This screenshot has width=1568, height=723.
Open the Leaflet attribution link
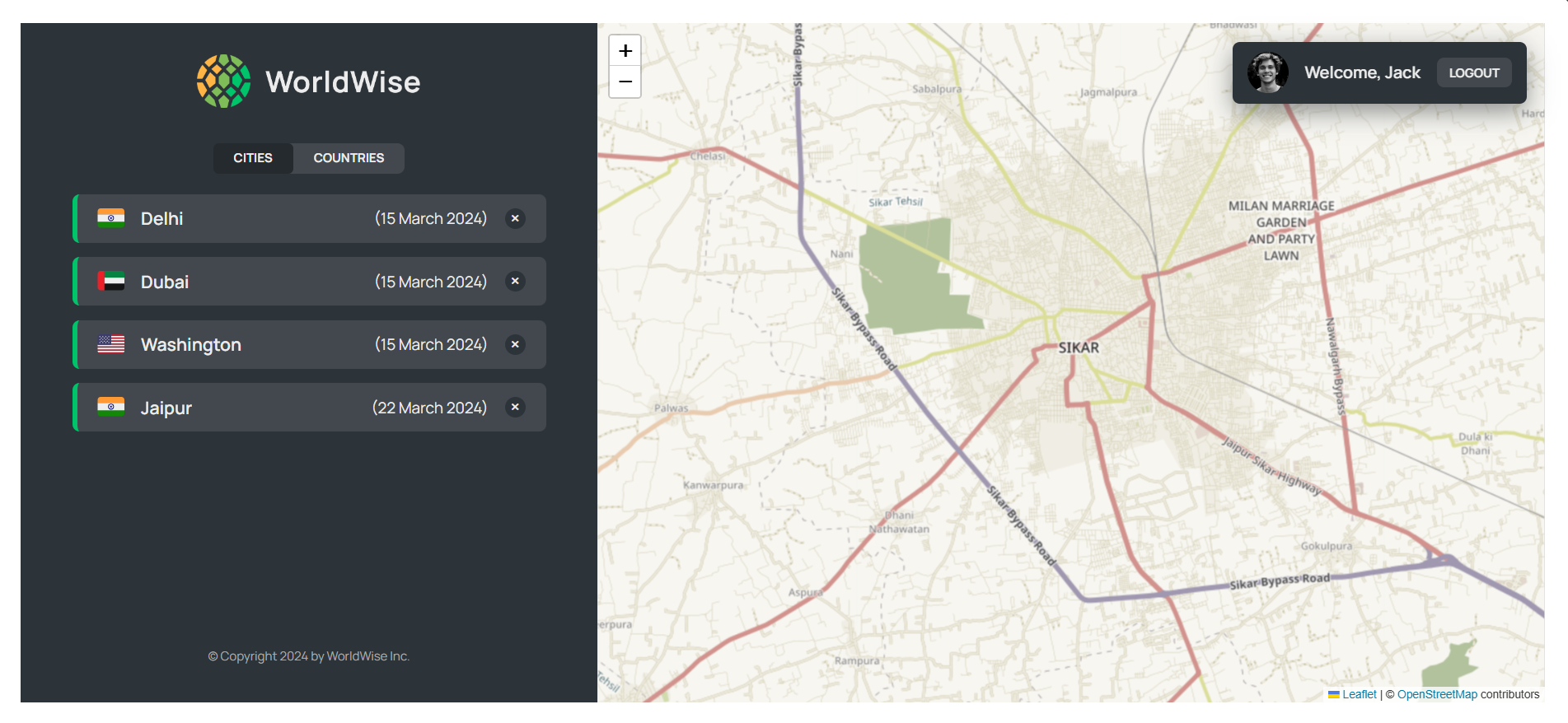[x=1360, y=695]
